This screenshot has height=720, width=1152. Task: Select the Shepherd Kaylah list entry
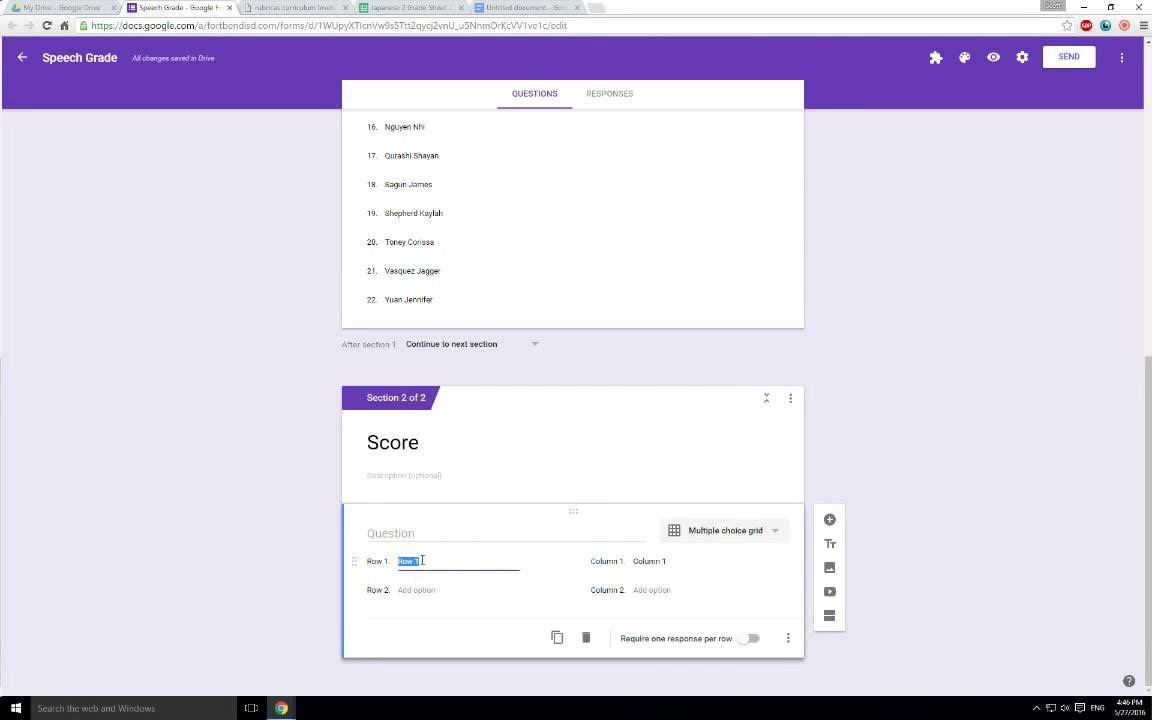[413, 214]
